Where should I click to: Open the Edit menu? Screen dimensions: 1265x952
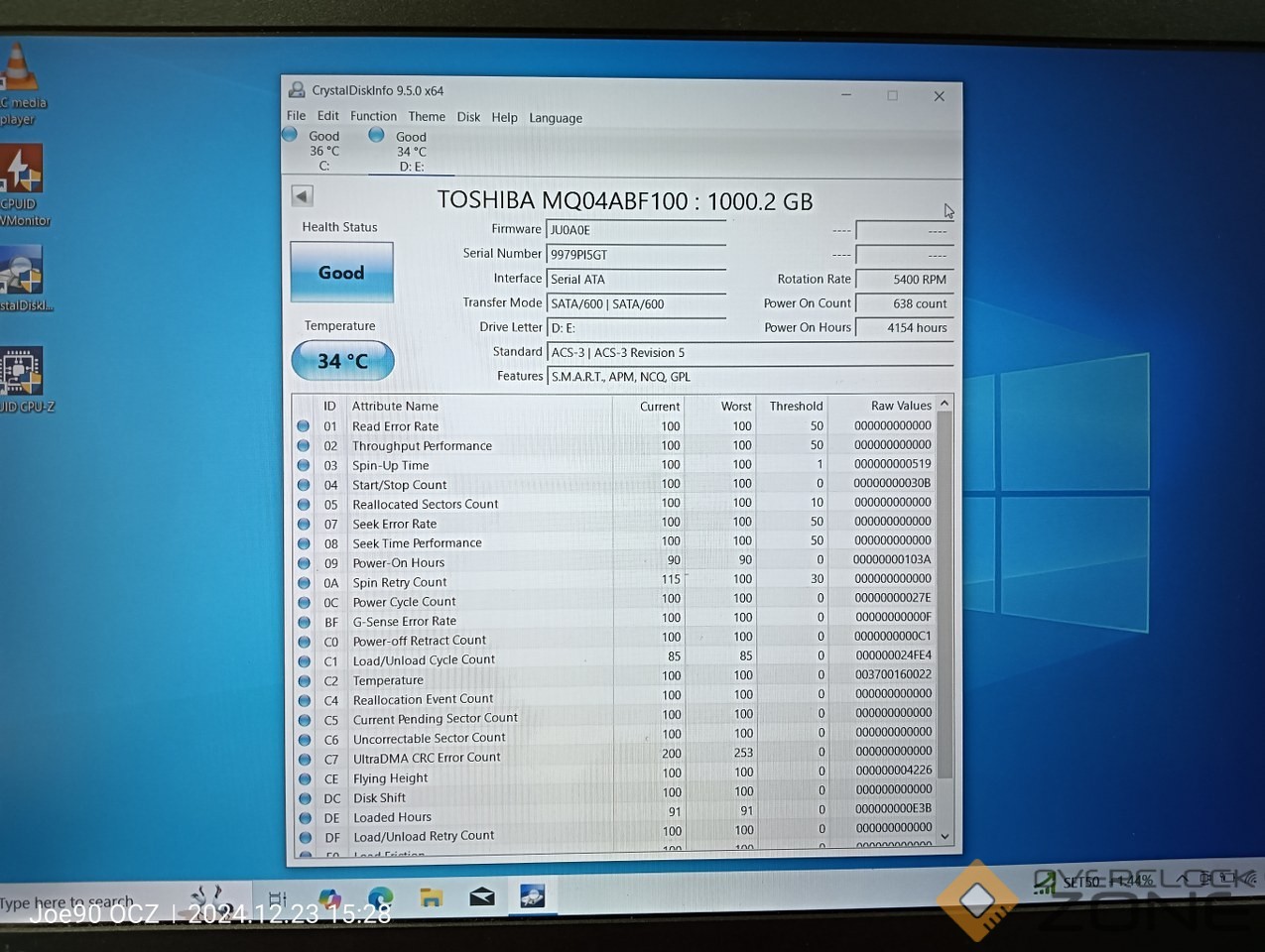[x=327, y=116]
